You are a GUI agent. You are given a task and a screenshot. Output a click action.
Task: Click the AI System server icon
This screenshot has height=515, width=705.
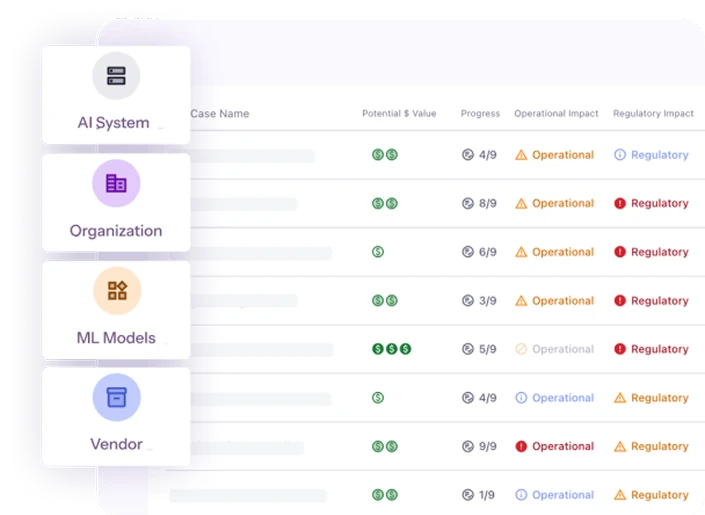(x=116, y=76)
